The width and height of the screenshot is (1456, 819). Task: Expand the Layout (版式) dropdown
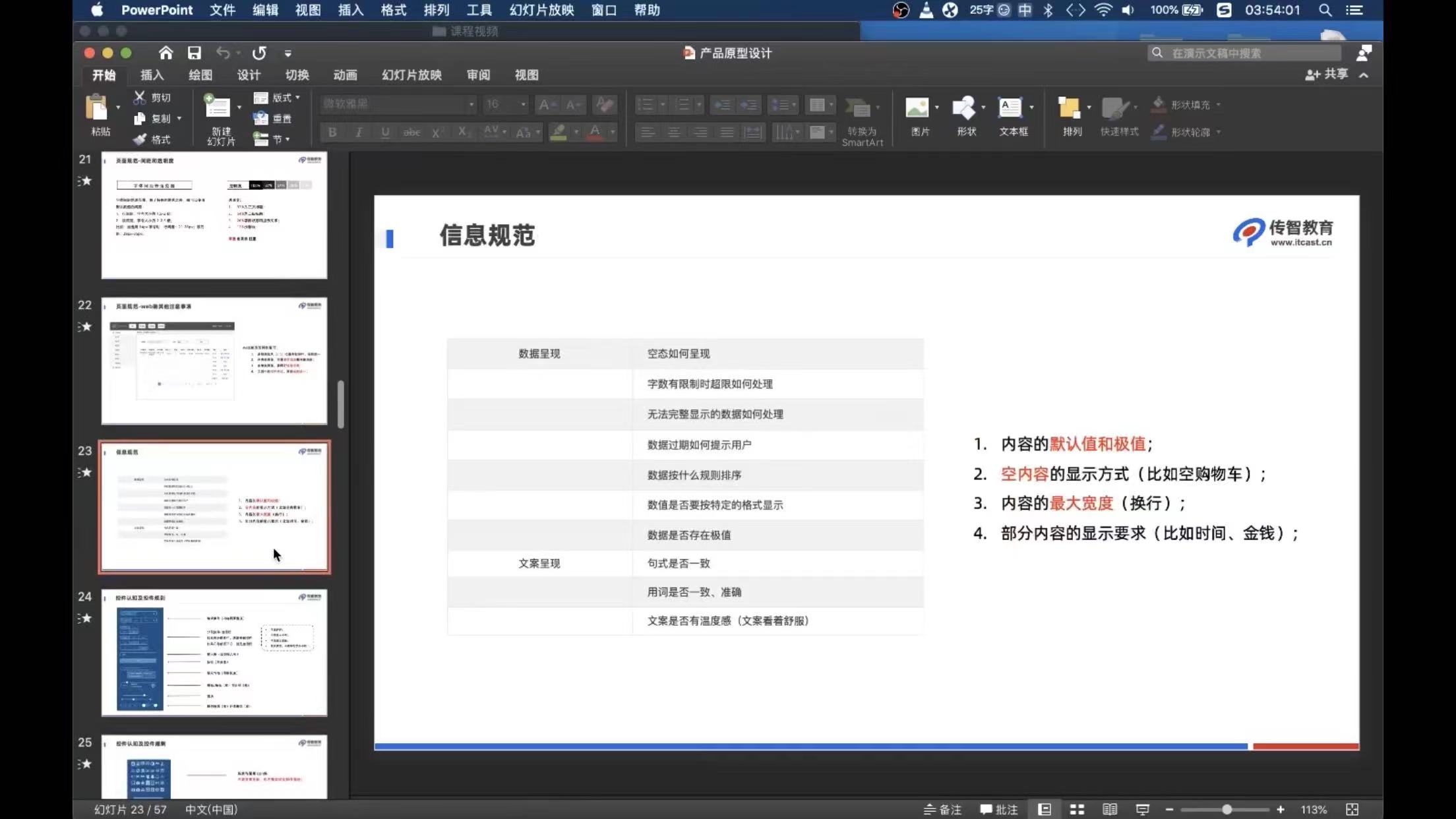tap(278, 98)
